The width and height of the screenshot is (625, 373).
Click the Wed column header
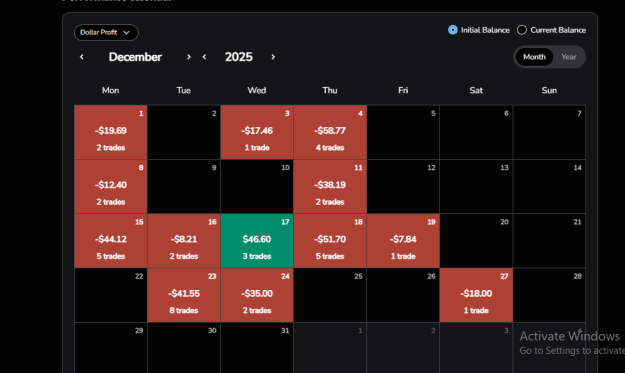tap(257, 90)
